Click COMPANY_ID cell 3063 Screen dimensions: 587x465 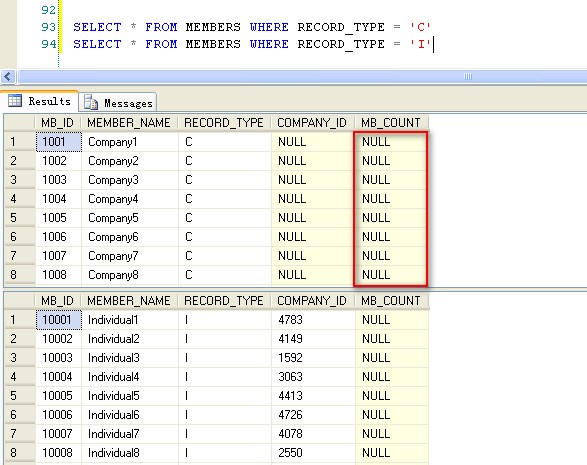(313, 377)
